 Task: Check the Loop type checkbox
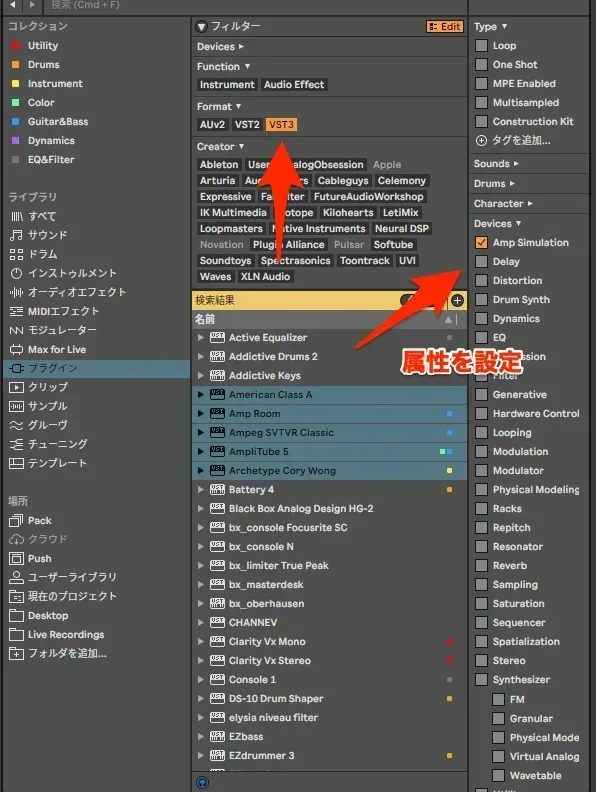[481, 45]
